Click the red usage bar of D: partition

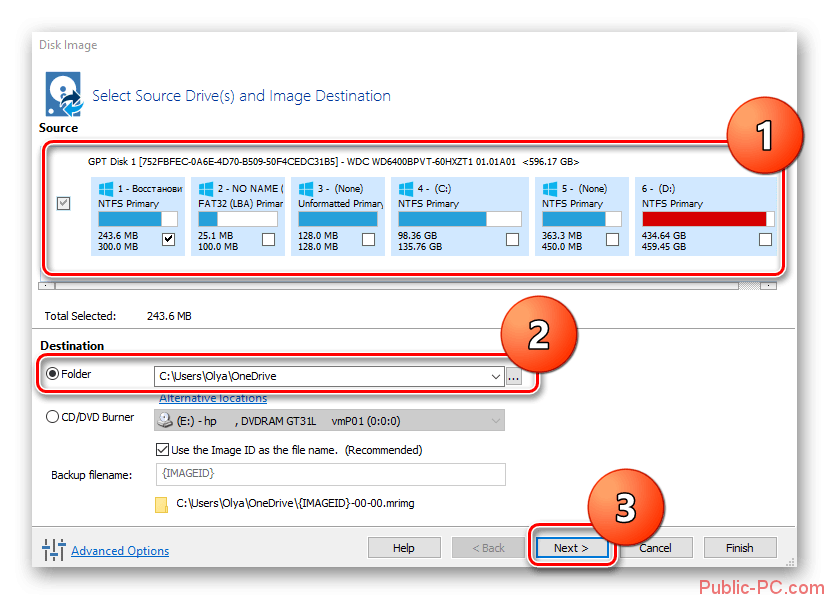click(704, 219)
